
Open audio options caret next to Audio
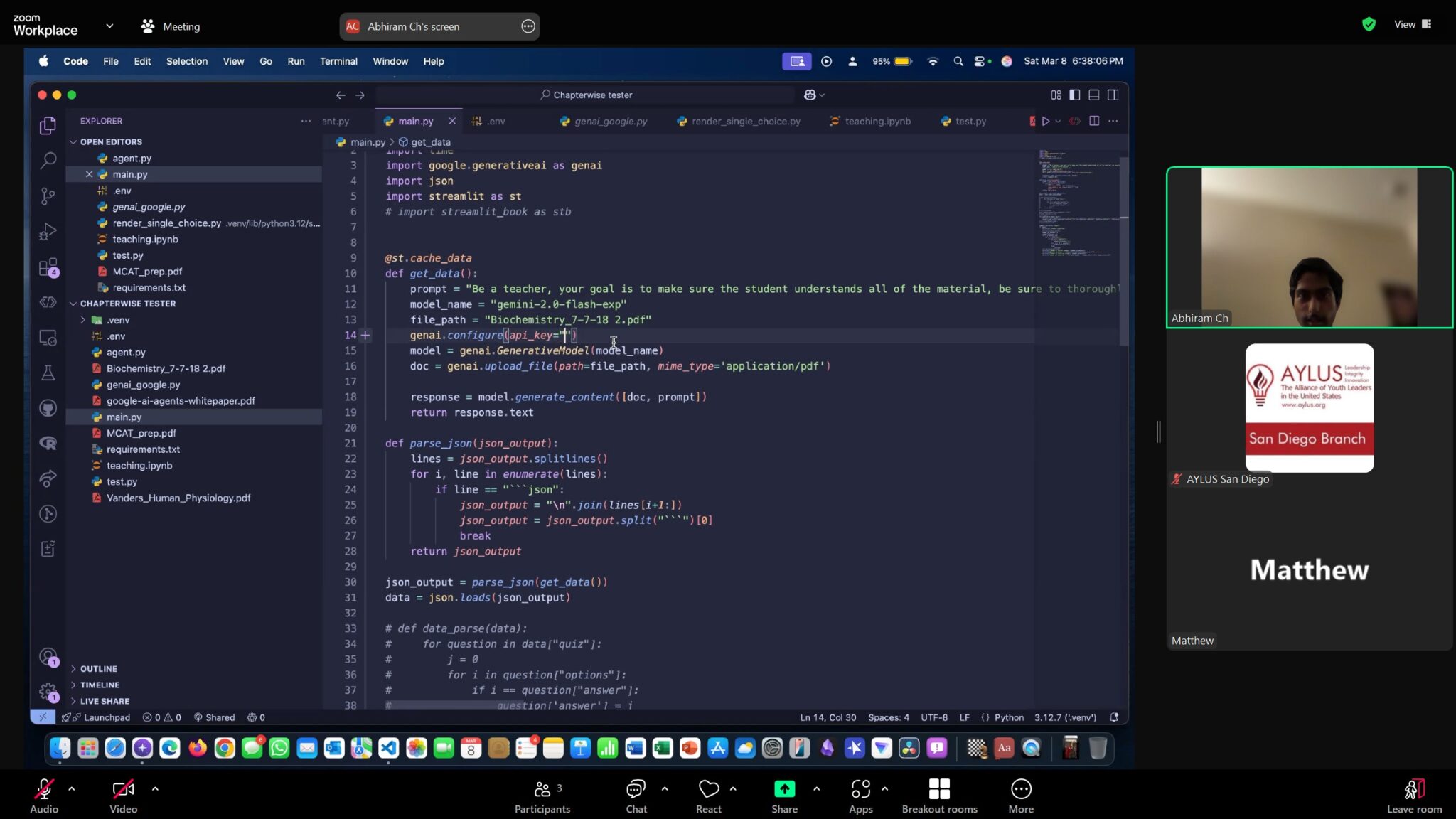71,788
